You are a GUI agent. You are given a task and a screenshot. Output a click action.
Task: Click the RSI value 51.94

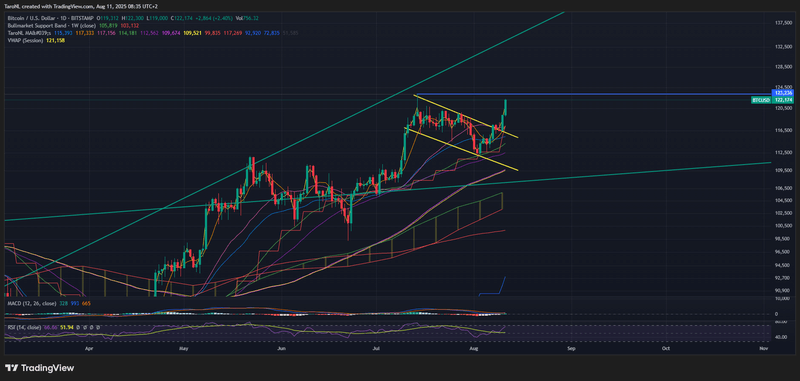click(67, 326)
